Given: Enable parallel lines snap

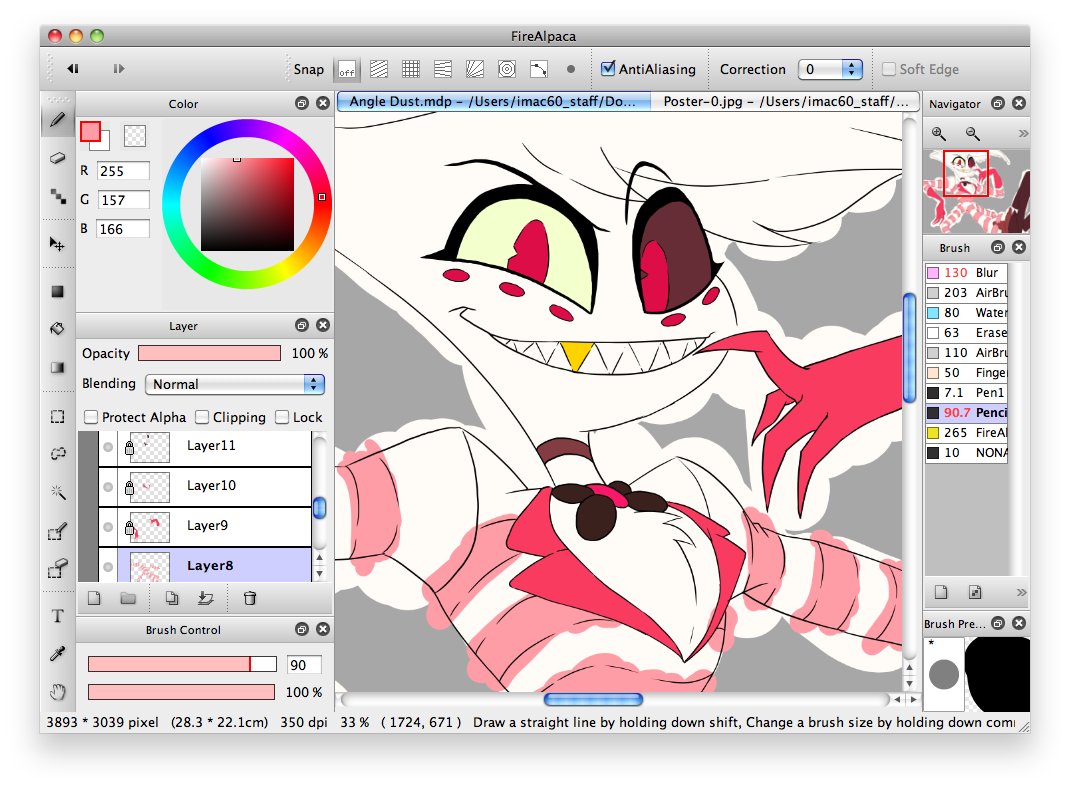Looking at the screenshot, I should pyautogui.click(x=379, y=69).
